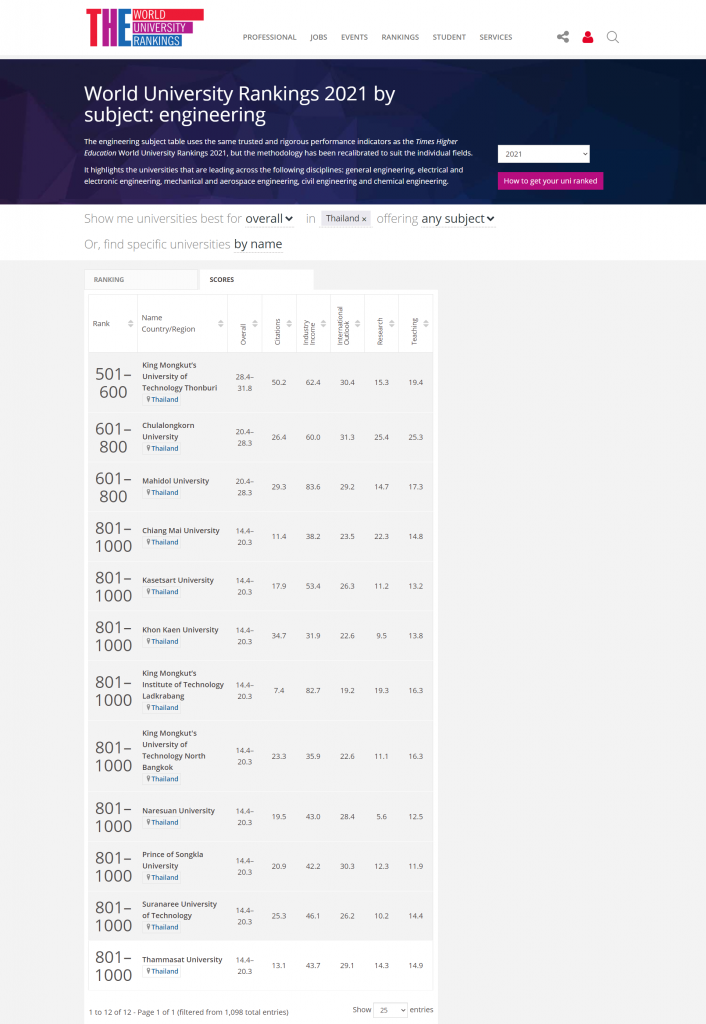Viewport: 706px width, 1024px height.
Task: Select Thammasat's teaching score 14.9
Action: point(415,966)
